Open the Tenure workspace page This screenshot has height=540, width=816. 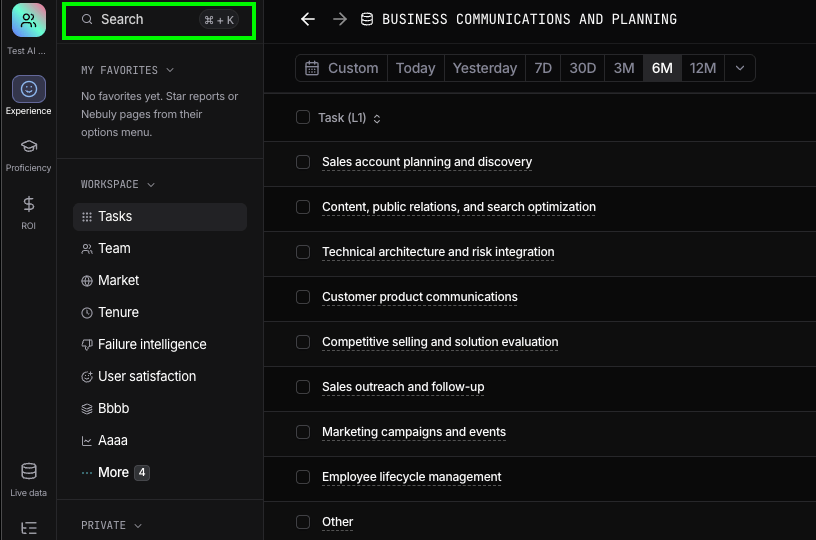(x=160, y=313)
